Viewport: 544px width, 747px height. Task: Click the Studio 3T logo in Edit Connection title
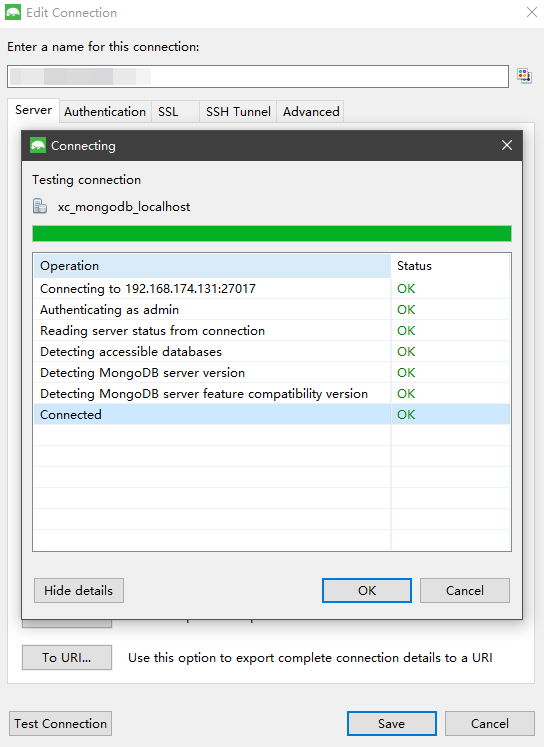(13, 12)
